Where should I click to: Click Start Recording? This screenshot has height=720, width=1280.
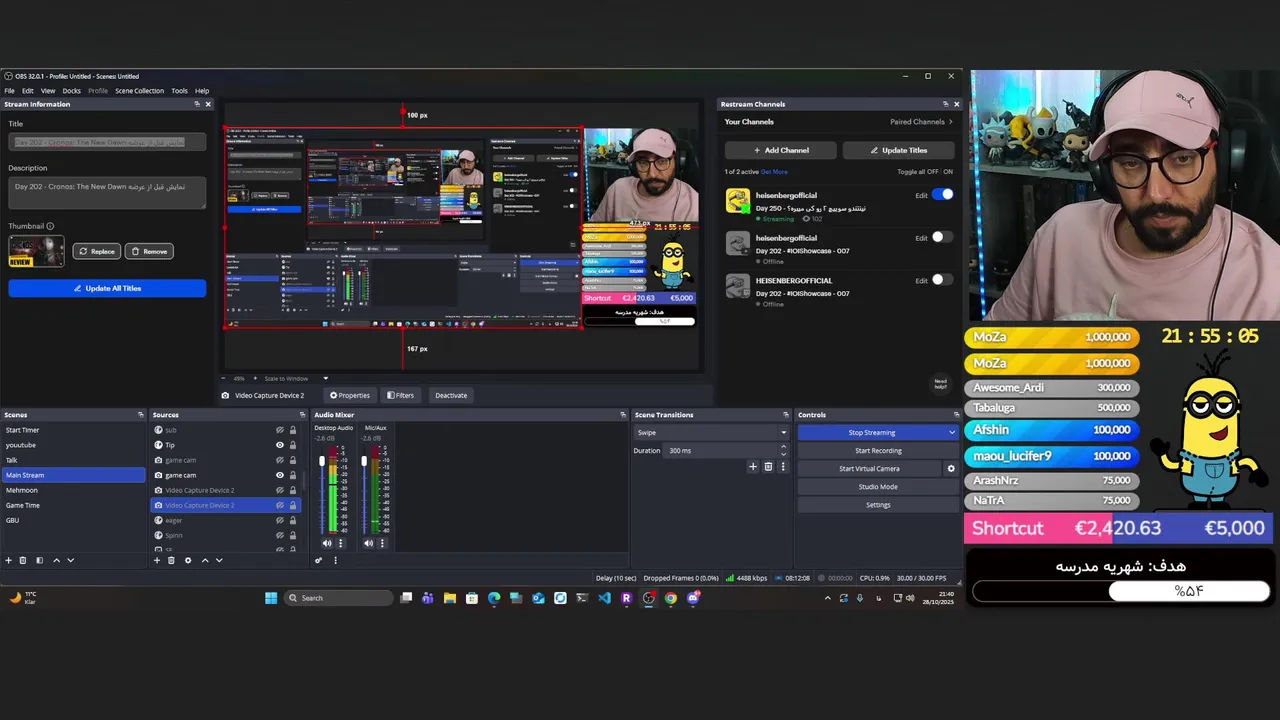coord(878,451)
